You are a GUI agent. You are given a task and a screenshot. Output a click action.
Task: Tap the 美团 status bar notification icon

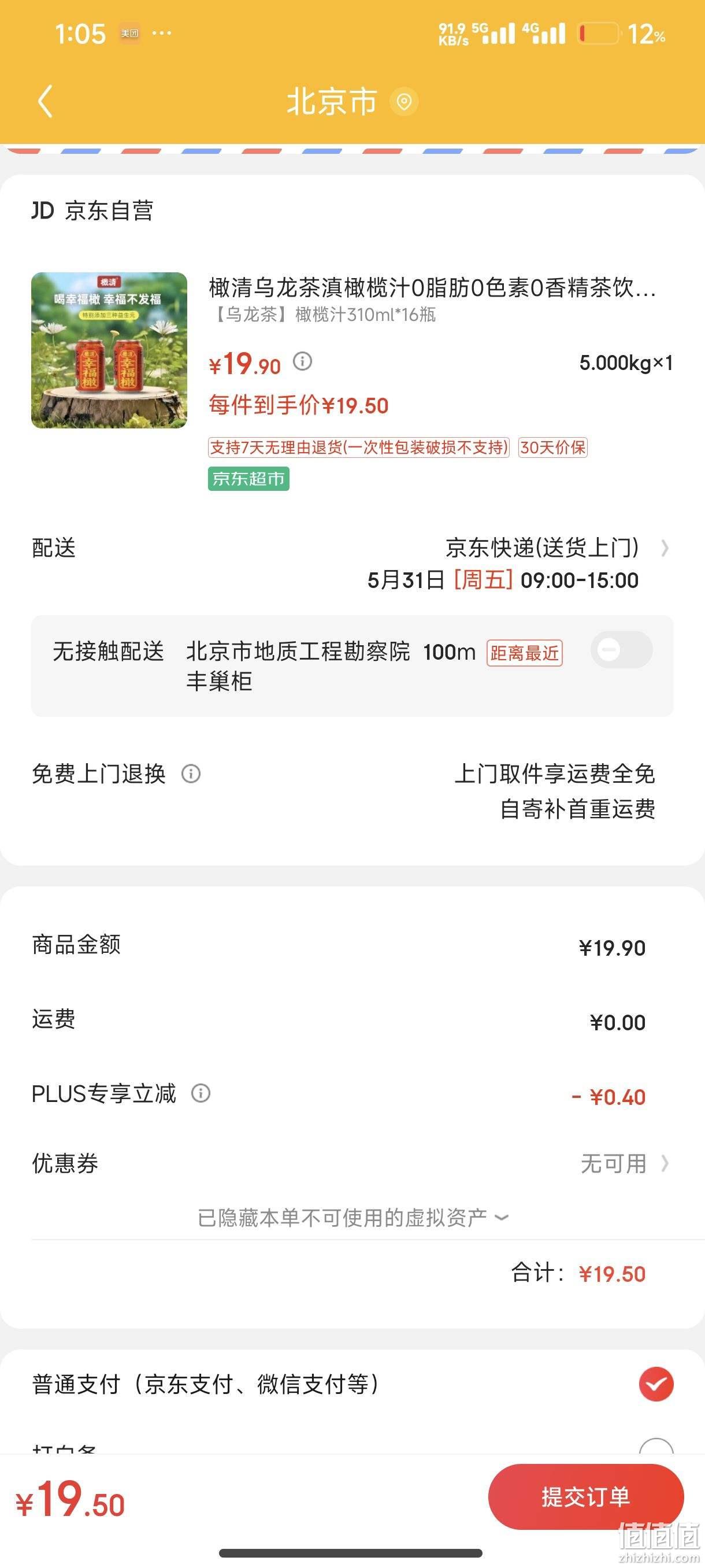129,34
